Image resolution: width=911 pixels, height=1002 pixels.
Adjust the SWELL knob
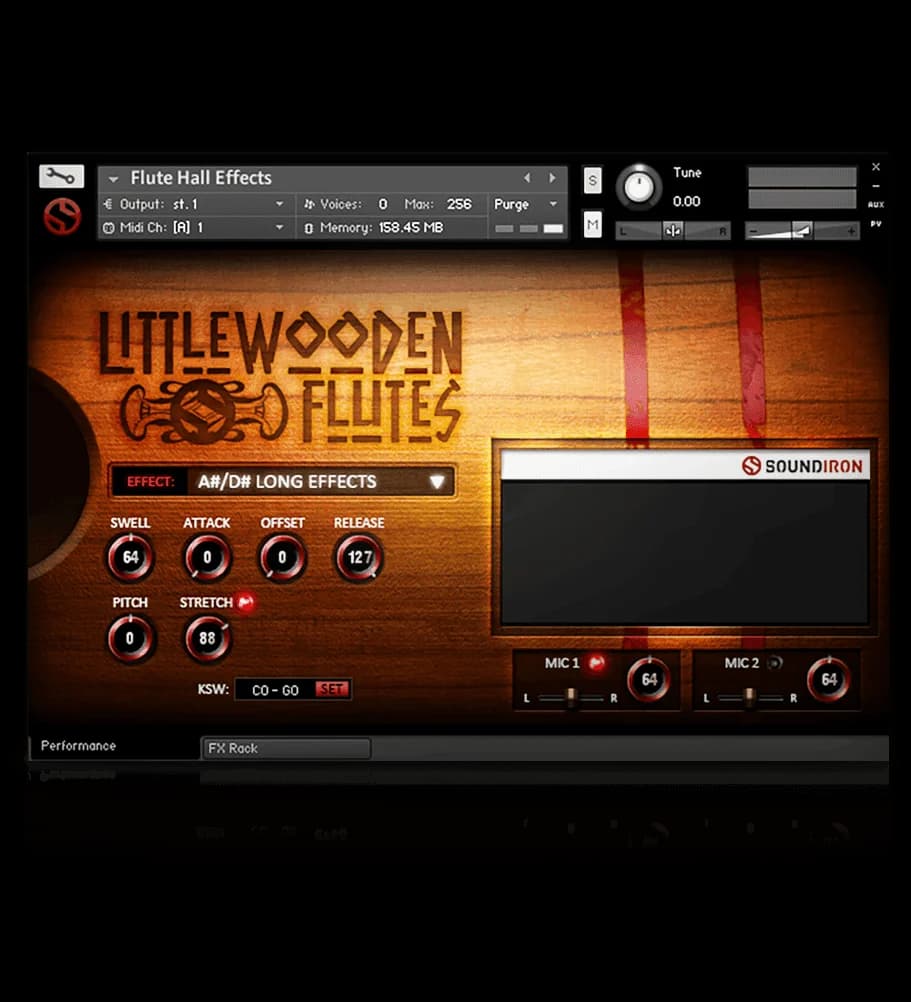pos(131,557)
